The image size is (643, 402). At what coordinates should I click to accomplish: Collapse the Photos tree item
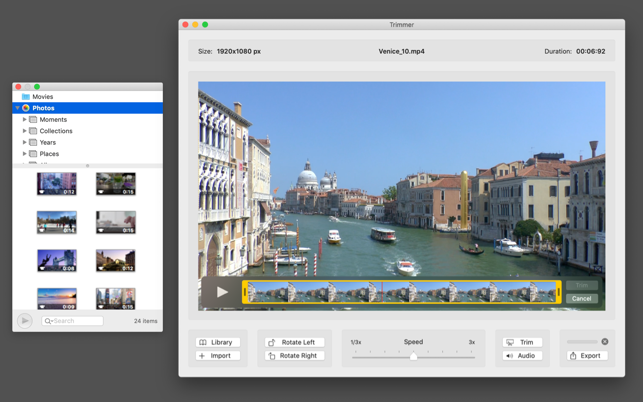point(18,108)
